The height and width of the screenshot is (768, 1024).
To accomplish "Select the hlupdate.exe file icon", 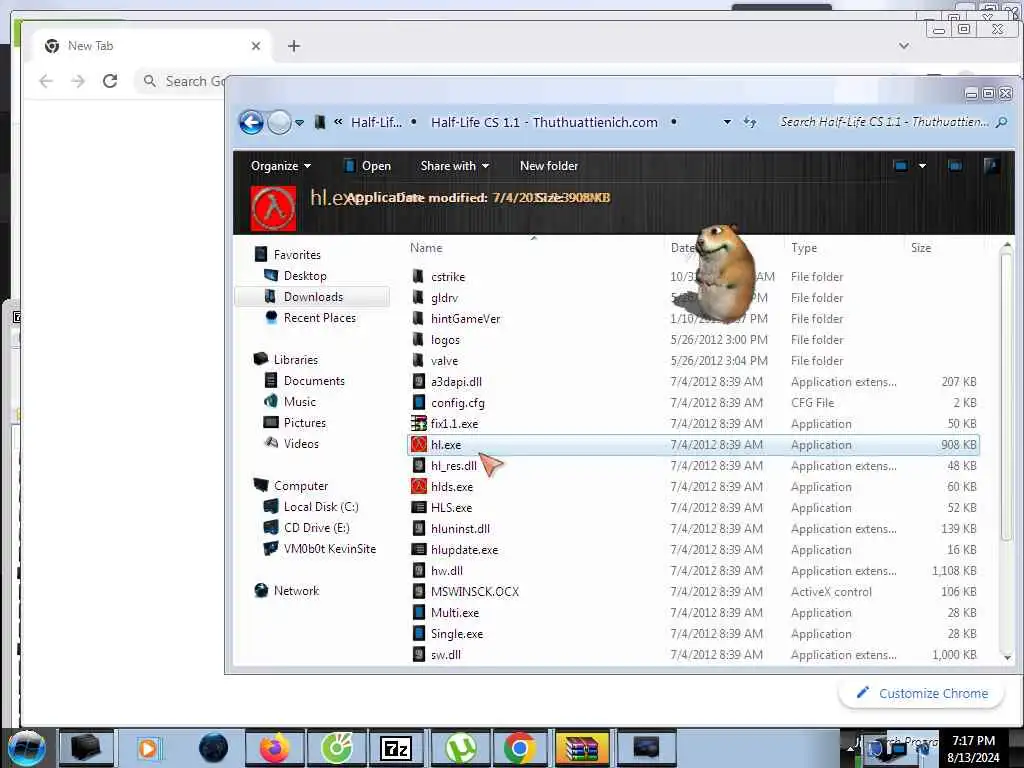I will (x=419, y=549).
